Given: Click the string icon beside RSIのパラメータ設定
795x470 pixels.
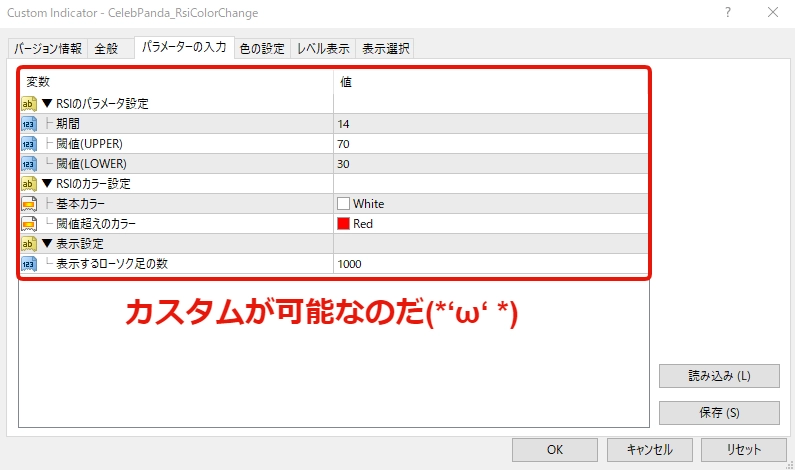Looking at the screenshot, I should coord(29,104).
